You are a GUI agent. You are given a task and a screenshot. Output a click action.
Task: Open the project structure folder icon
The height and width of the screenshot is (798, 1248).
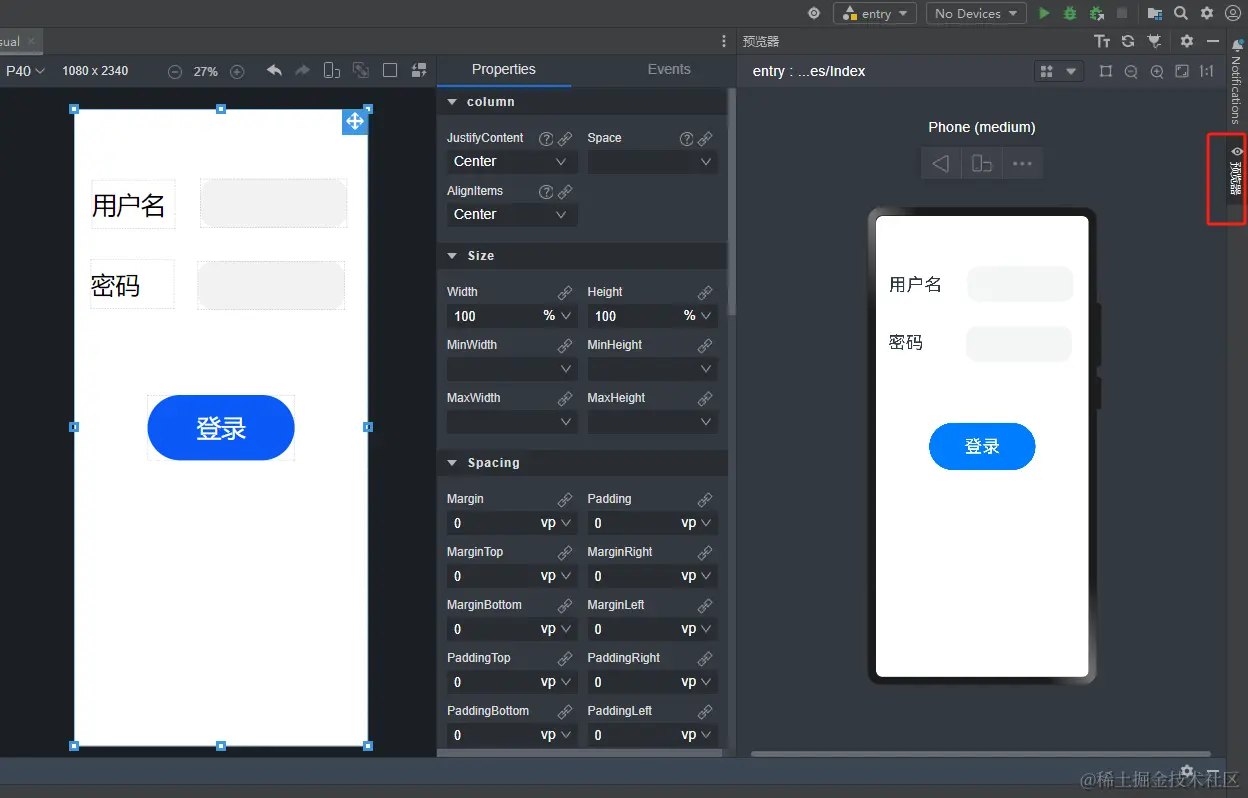(x=1155, y=13)
